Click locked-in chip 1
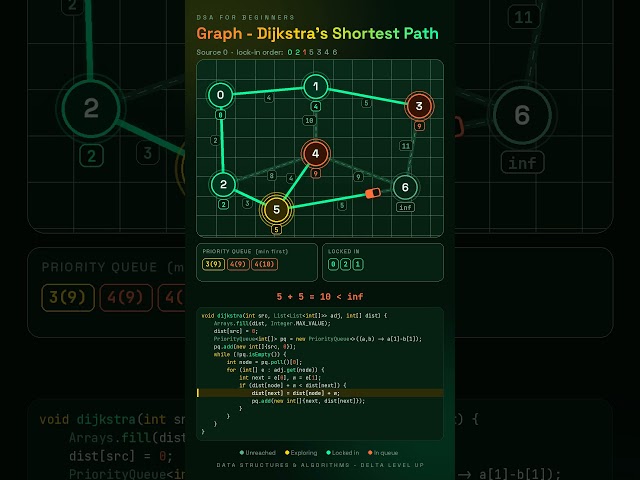Screen dimensions: 640x480 [x=358, y=264]
